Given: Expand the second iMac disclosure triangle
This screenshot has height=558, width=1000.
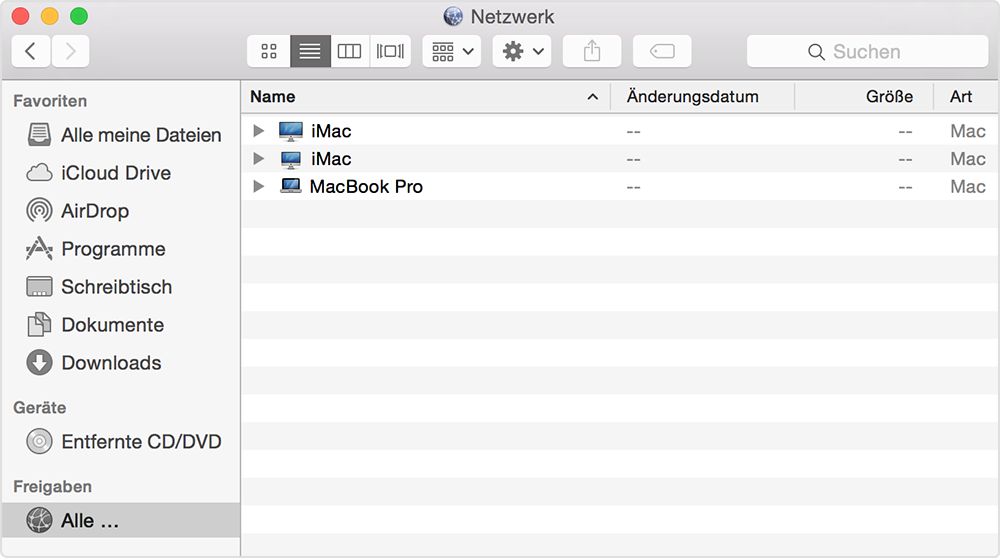Looking at the screenshot, I should click(258, 158).
